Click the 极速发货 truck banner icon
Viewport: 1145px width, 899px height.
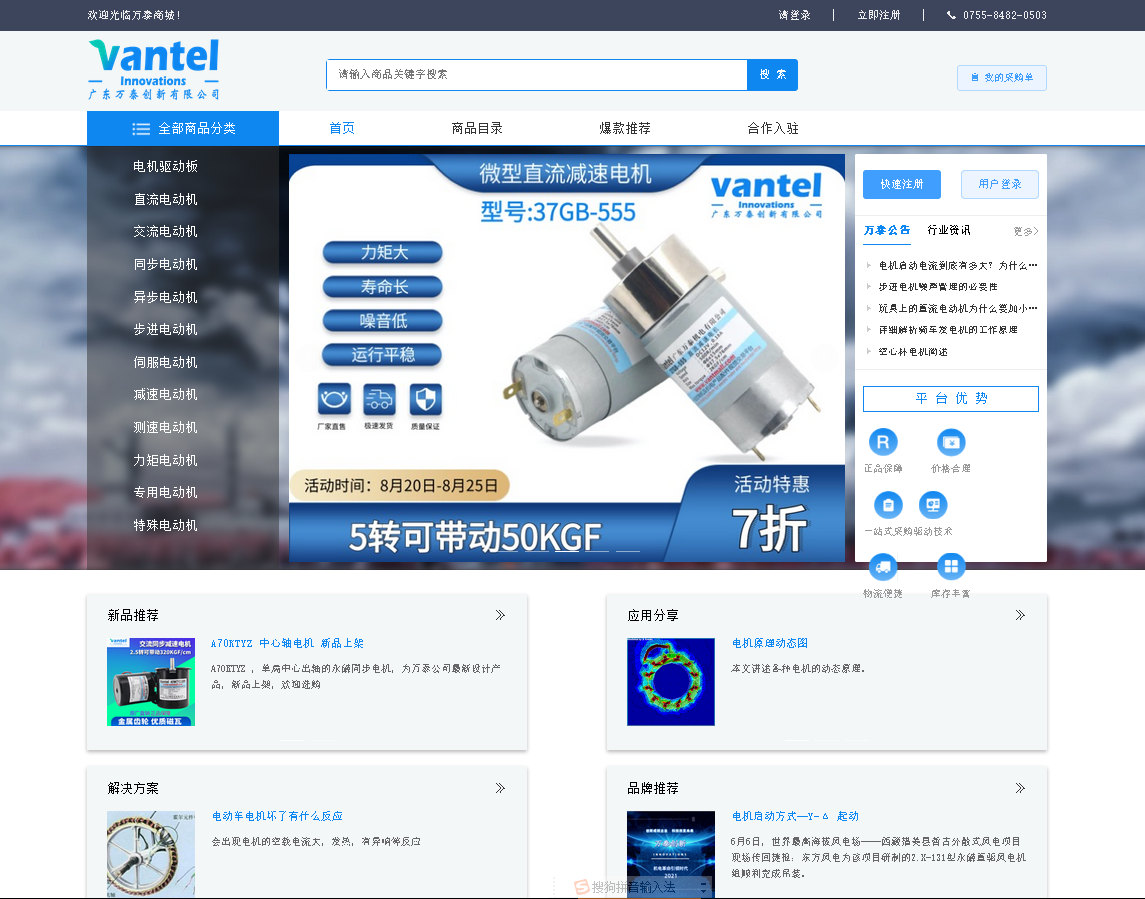point(379,399)
